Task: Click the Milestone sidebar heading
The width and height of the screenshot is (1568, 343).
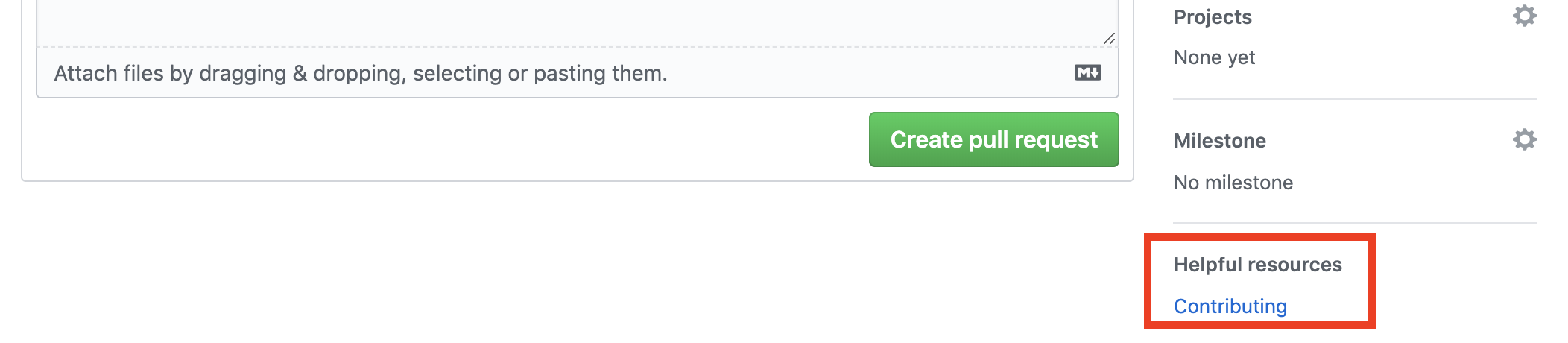Action: tap(1220, 141)
